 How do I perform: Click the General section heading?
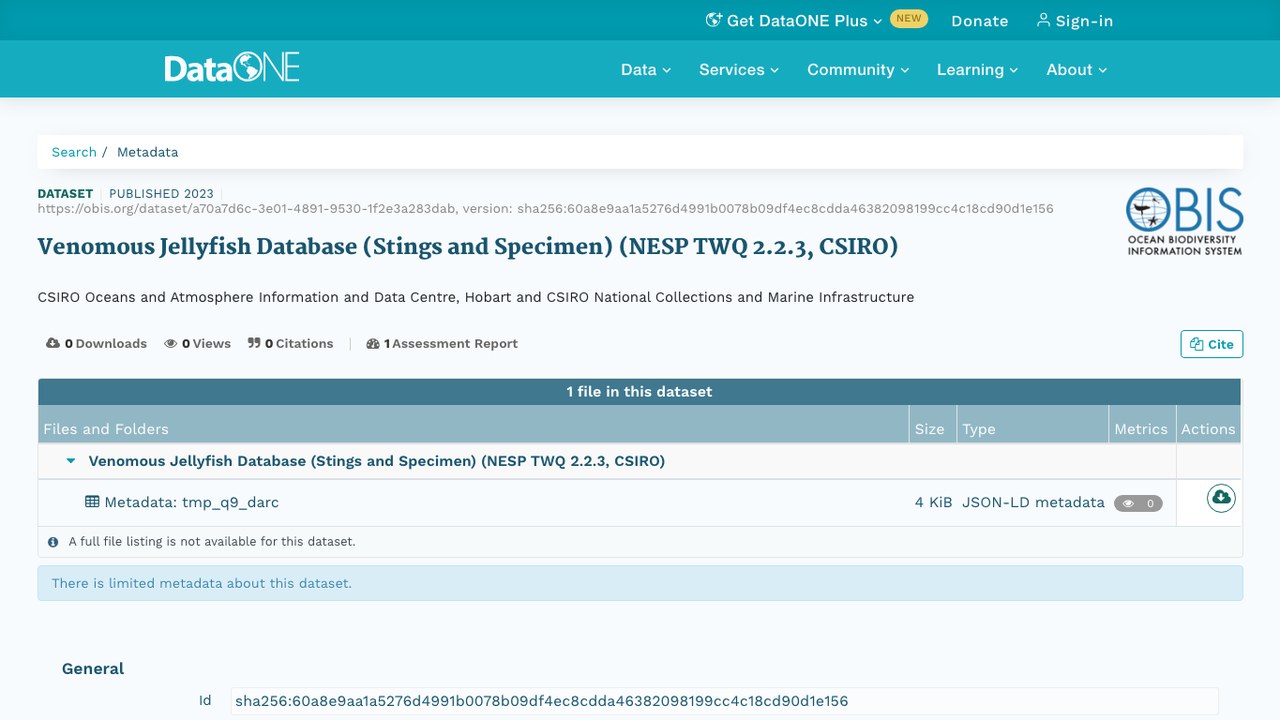pos(93,669)
